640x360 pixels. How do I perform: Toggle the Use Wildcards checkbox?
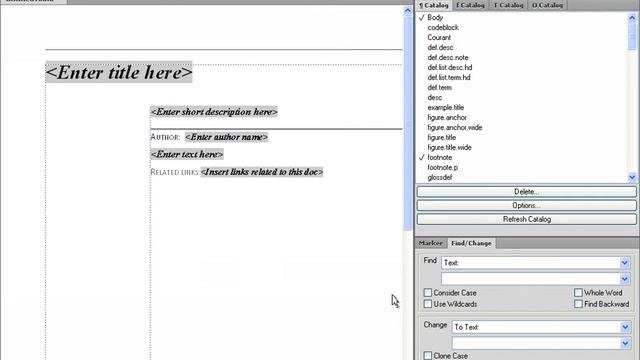click(428, 304)
